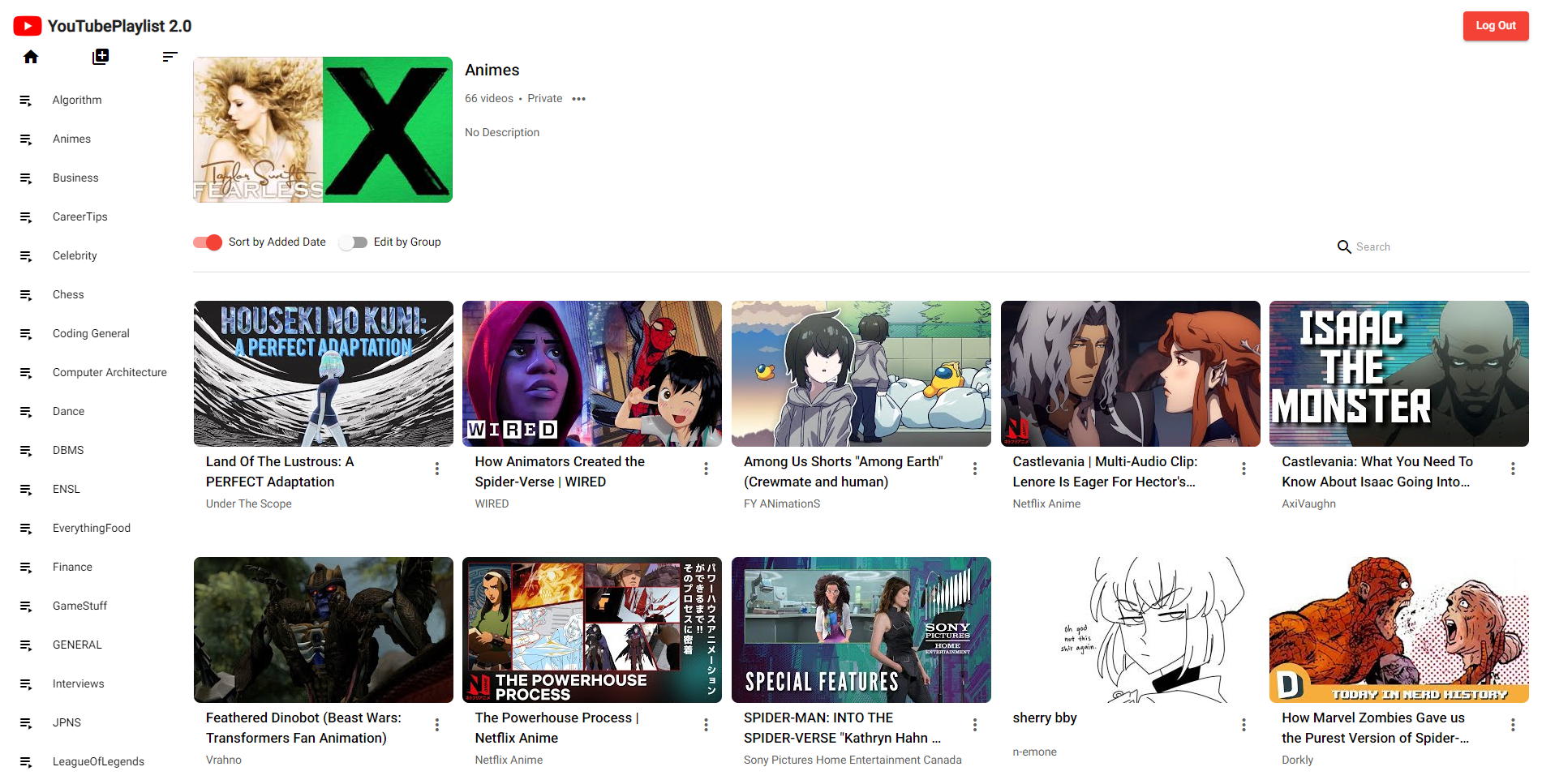Click the Animes playlist cover image
1542x784 pixels.
(x=323, y=130)
